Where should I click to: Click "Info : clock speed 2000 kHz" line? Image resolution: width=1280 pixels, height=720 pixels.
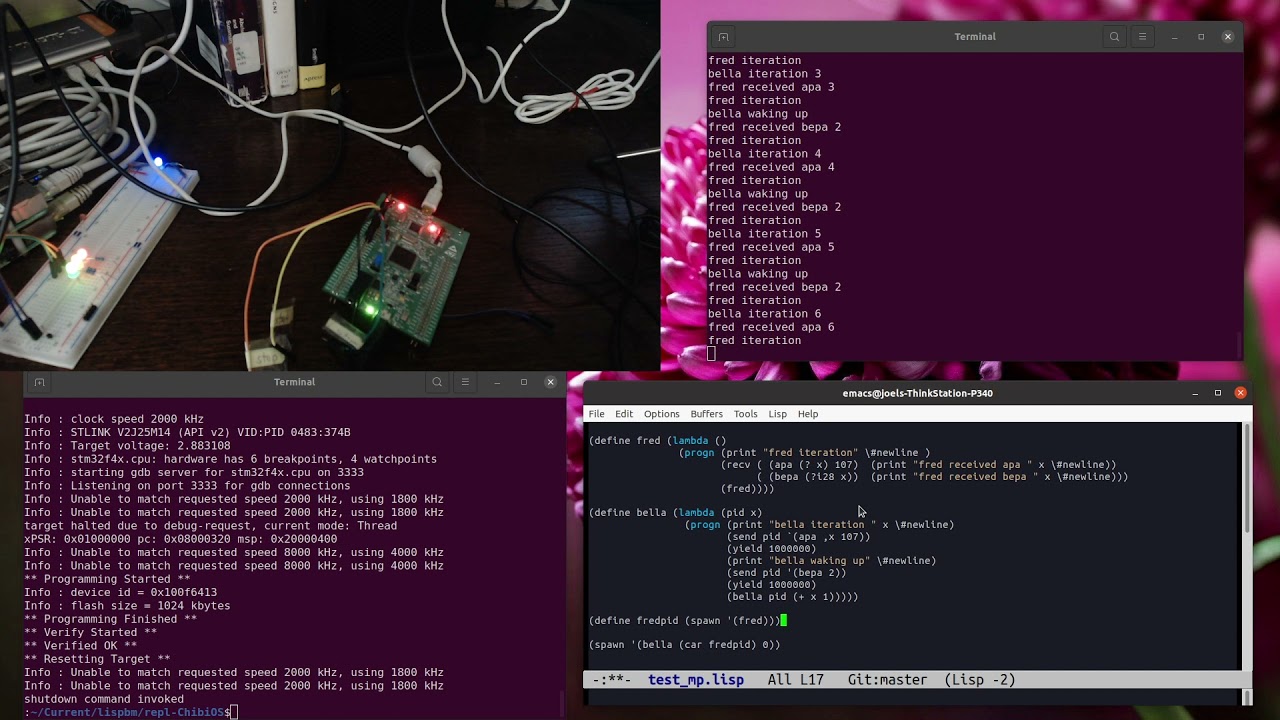click(114, 419)
